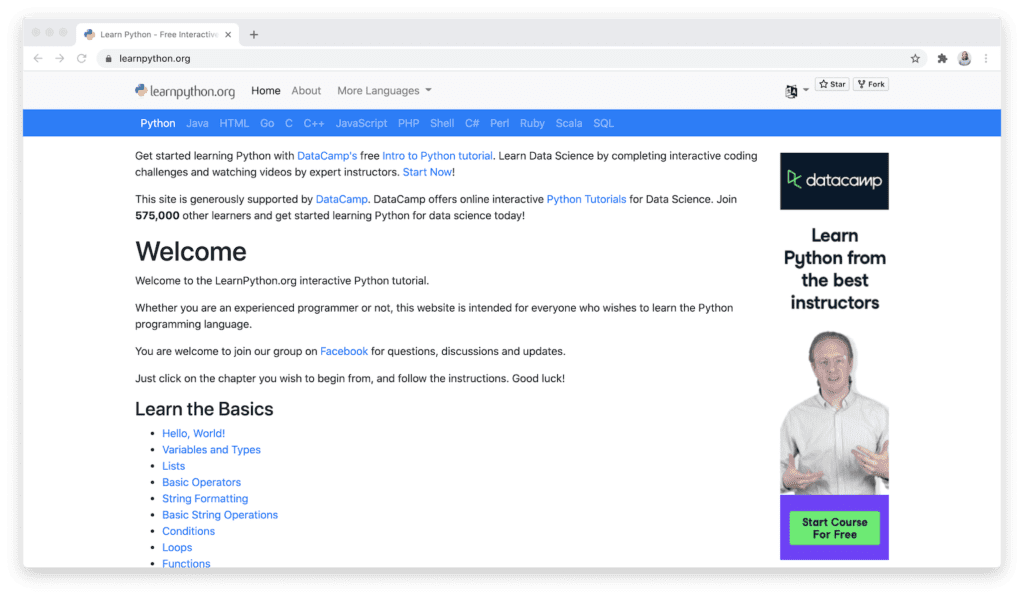Switch to the JavaScript tutorial tab
1024x596 pixels.
(361, 124)
